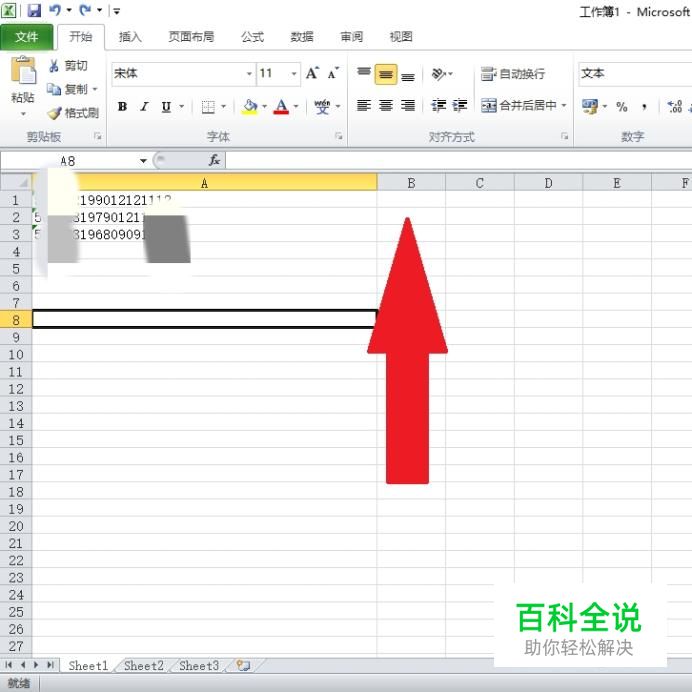692x692 pixels.
Task: Click the name box showing A8
Action: coord(69,161)
